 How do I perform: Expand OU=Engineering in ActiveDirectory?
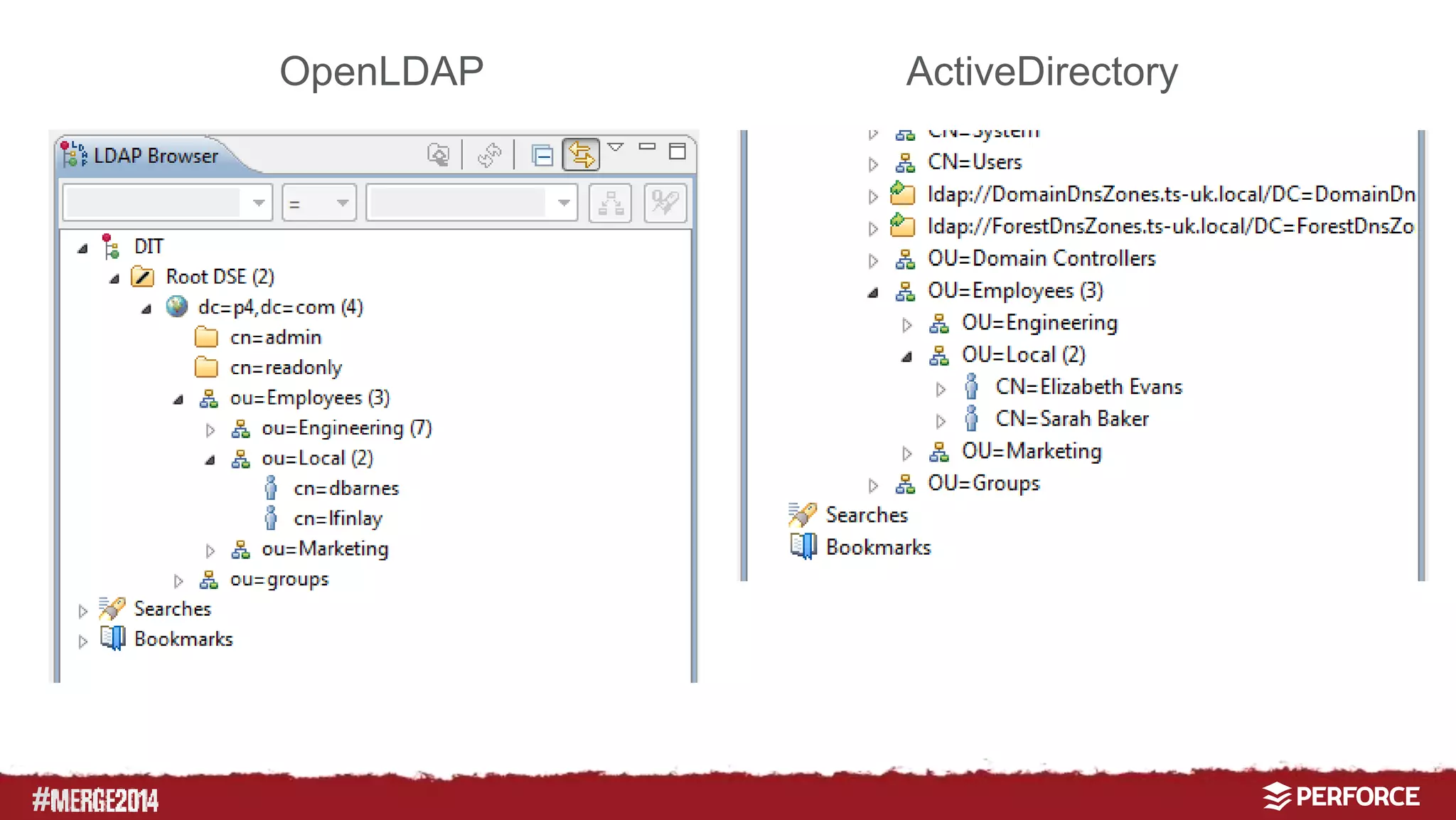[906, 325]
